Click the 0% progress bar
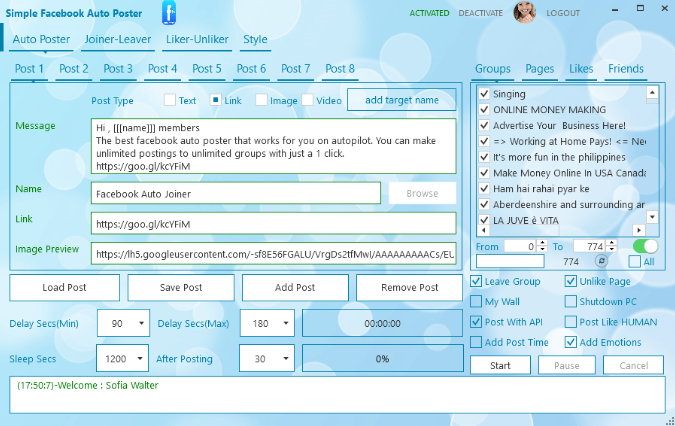Viewport: 675px width, 426px height. point(382,358)
